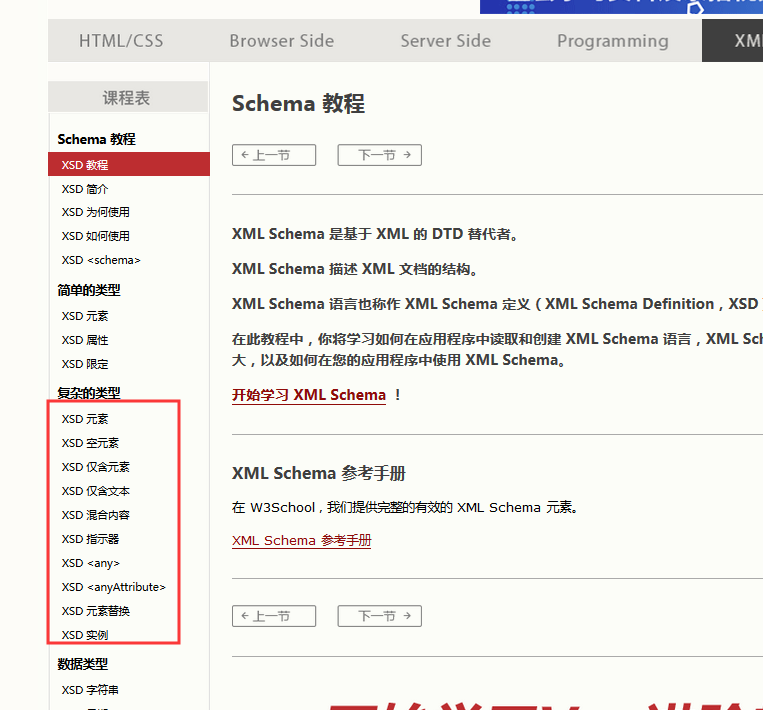Open XSD 为何使用 lesson
The image size is (763, 710).
(95, 212)
